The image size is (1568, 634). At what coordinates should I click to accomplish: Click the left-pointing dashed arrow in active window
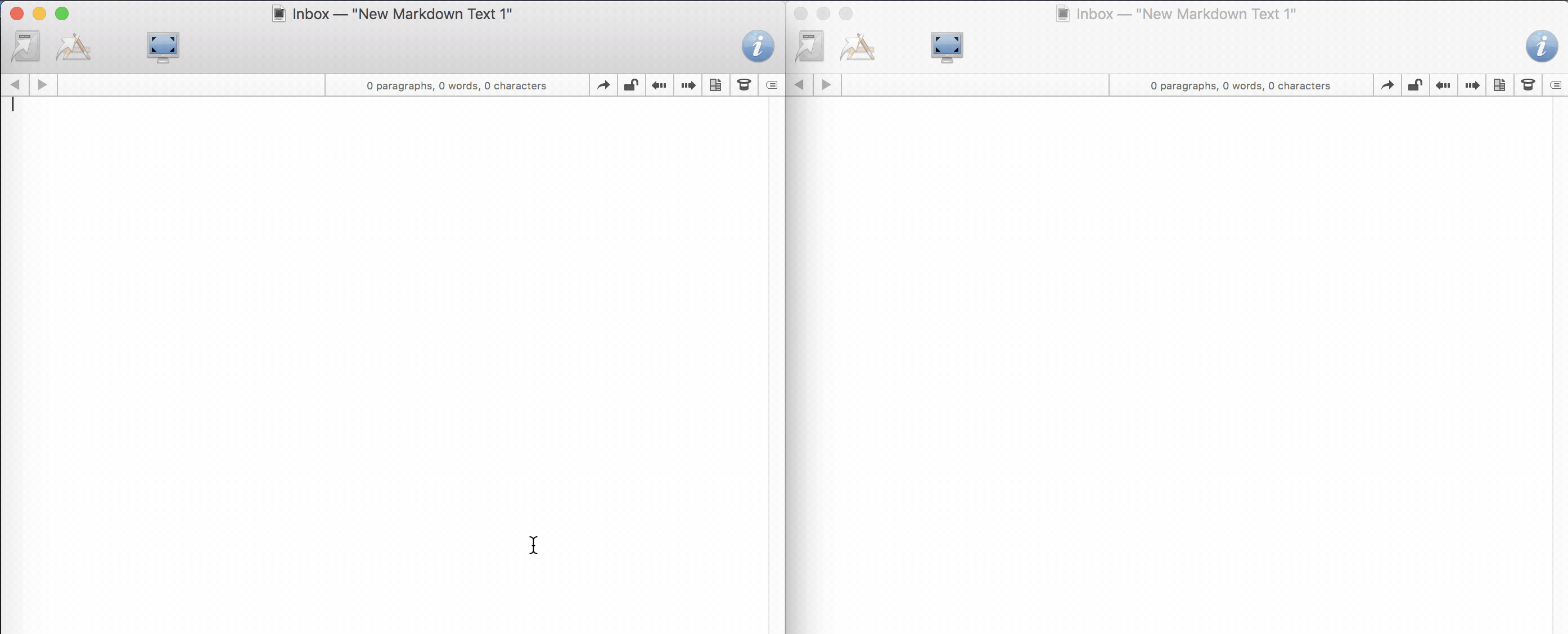(x=659, y=85)
